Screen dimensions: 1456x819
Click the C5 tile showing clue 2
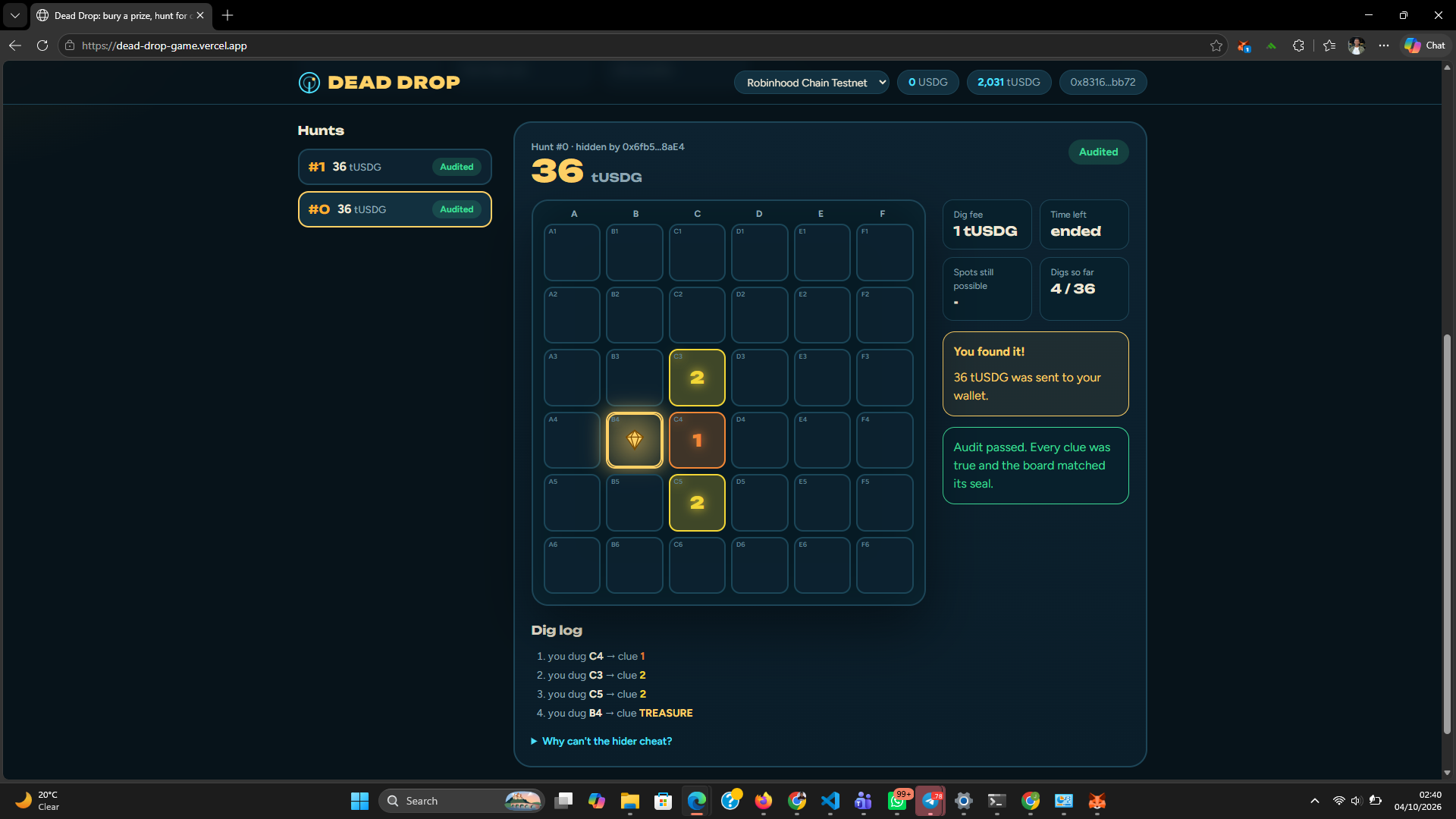click(x=697, y=503)
